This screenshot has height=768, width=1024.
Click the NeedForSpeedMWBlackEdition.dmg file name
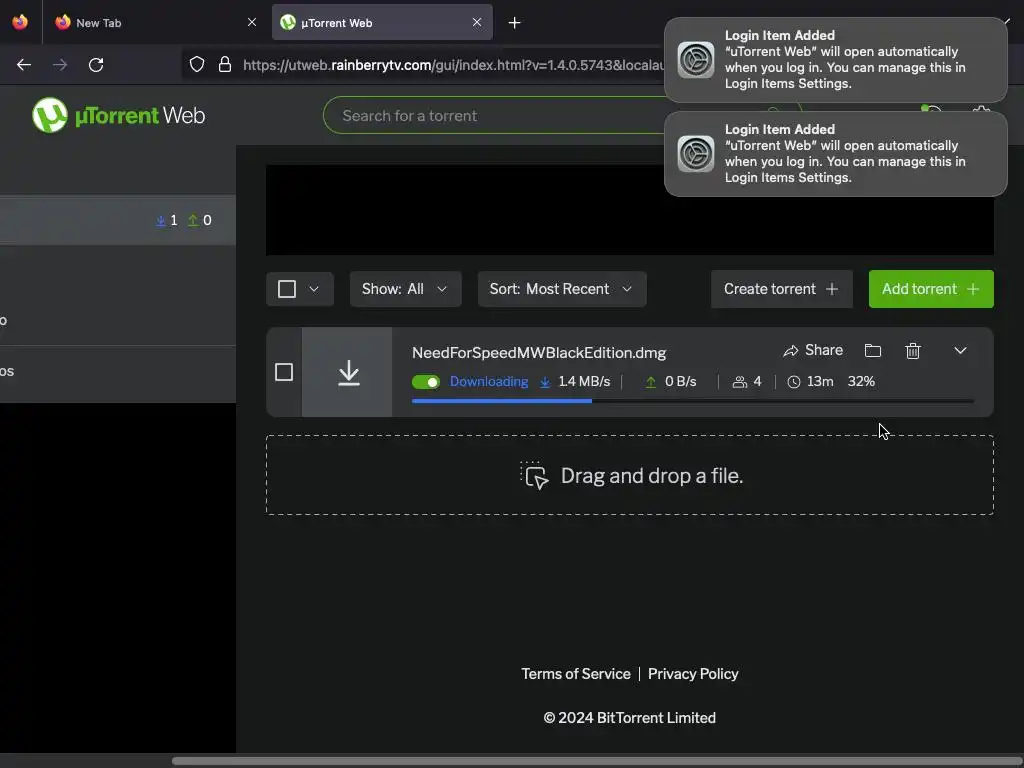click(x=539, y=353)
